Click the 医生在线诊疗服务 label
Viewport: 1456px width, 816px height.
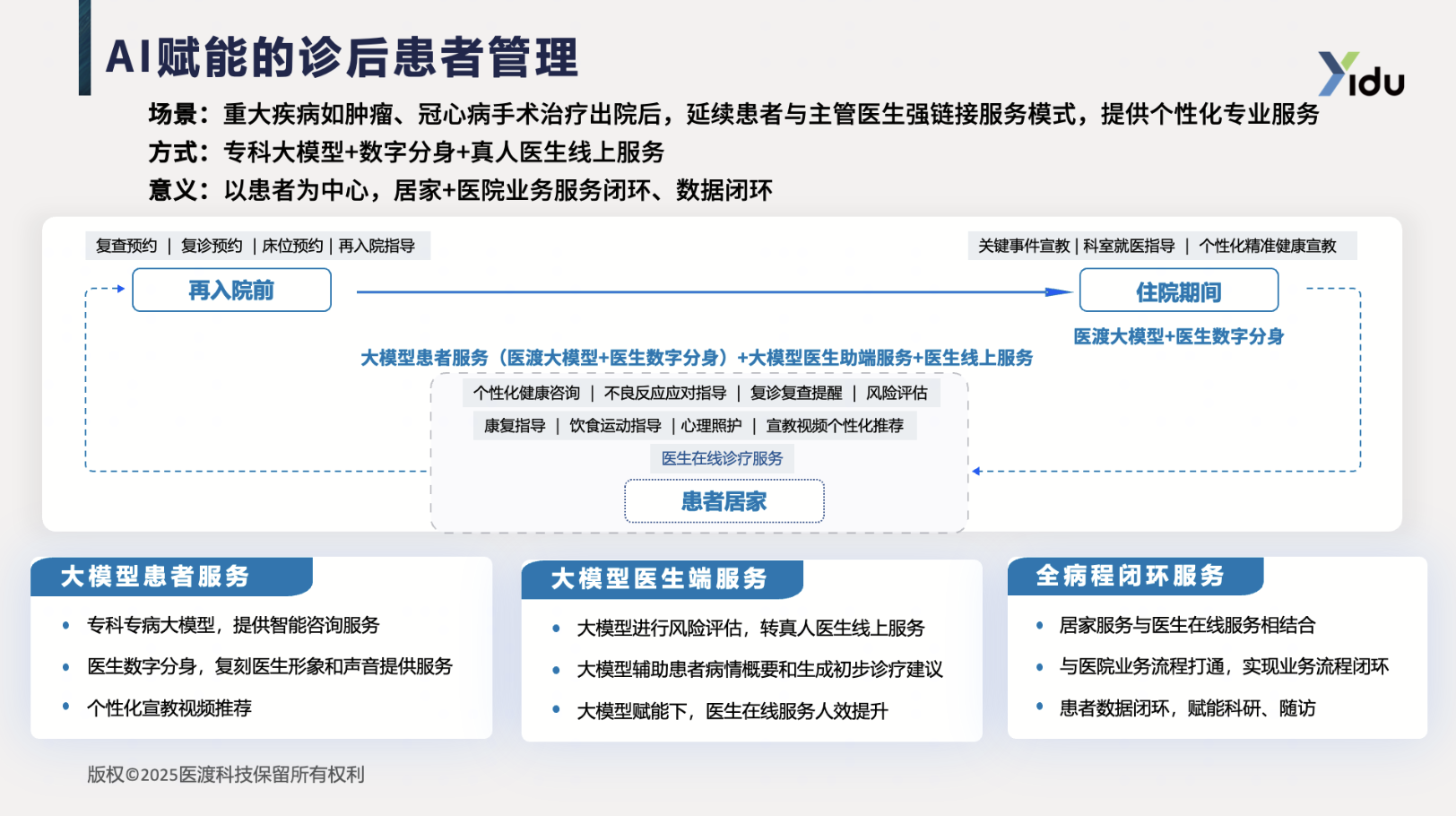point(722,458)
